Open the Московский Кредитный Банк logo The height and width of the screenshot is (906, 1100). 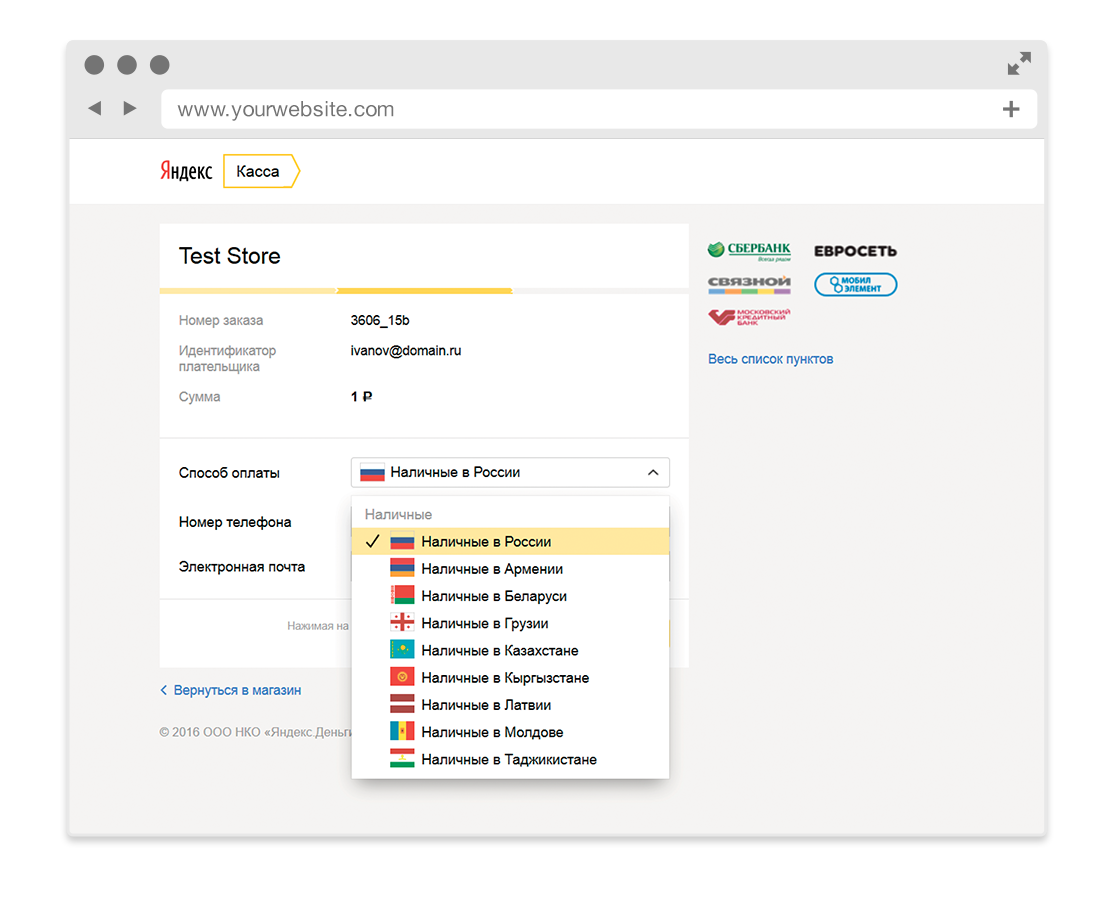(749, 317)
